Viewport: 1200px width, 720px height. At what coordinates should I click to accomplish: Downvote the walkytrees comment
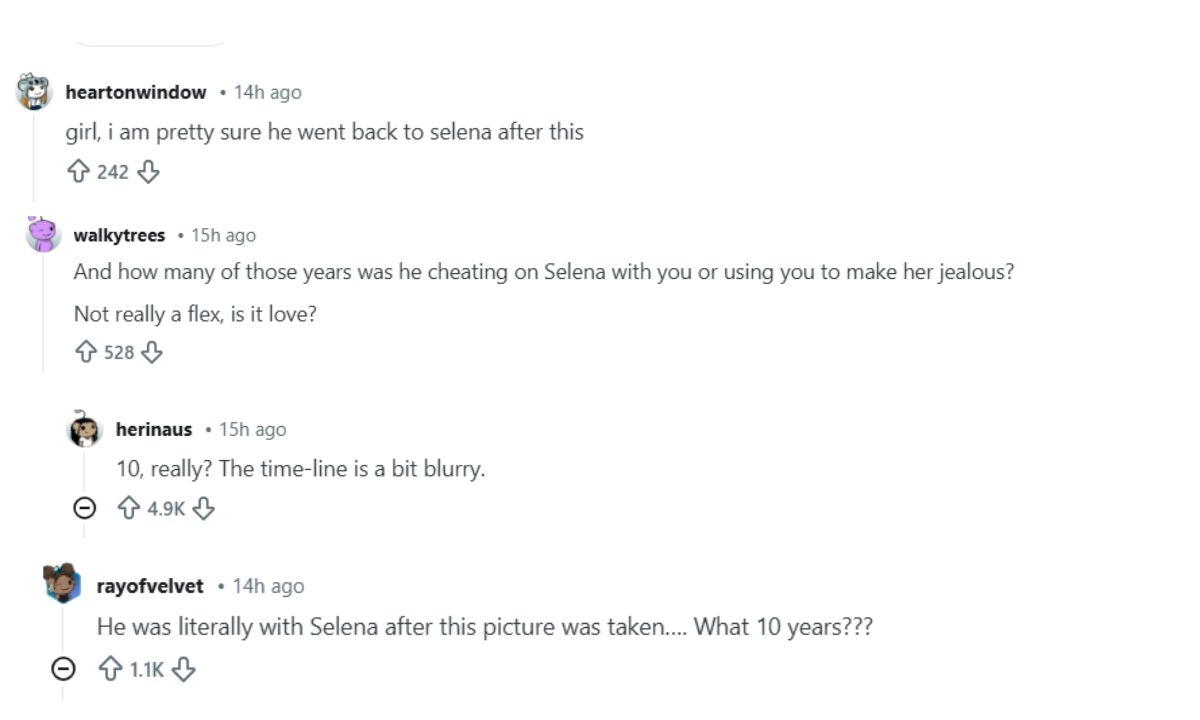[x=152, y=351]
